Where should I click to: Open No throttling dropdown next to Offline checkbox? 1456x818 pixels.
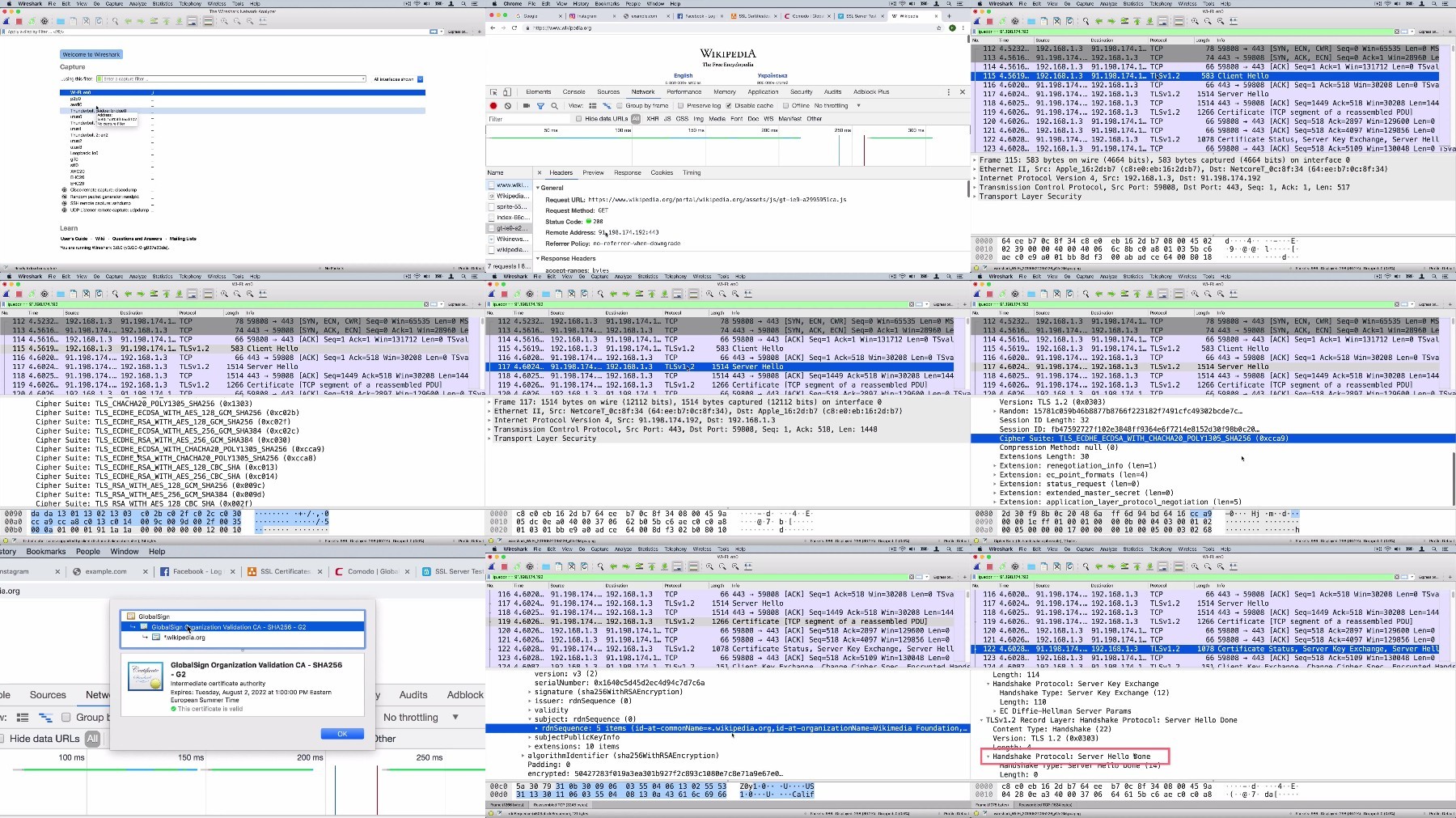[837, 106]
